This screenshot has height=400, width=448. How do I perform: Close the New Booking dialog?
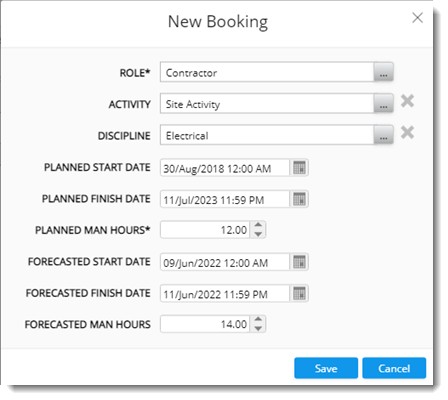click(x=417, y=18)
